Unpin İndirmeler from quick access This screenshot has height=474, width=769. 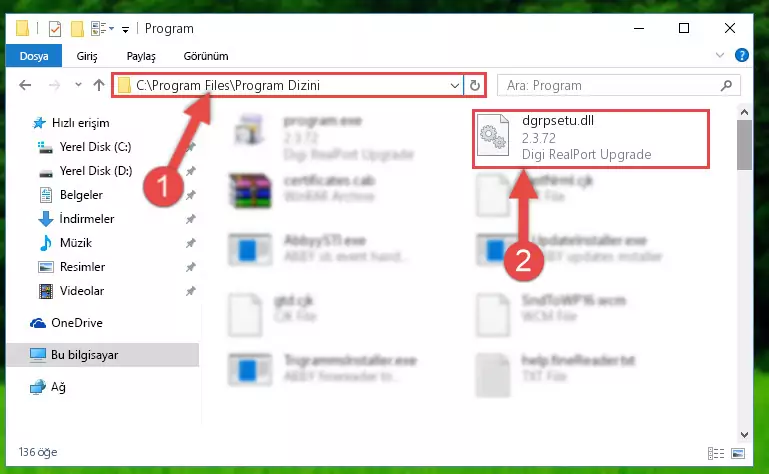[190, 219]
